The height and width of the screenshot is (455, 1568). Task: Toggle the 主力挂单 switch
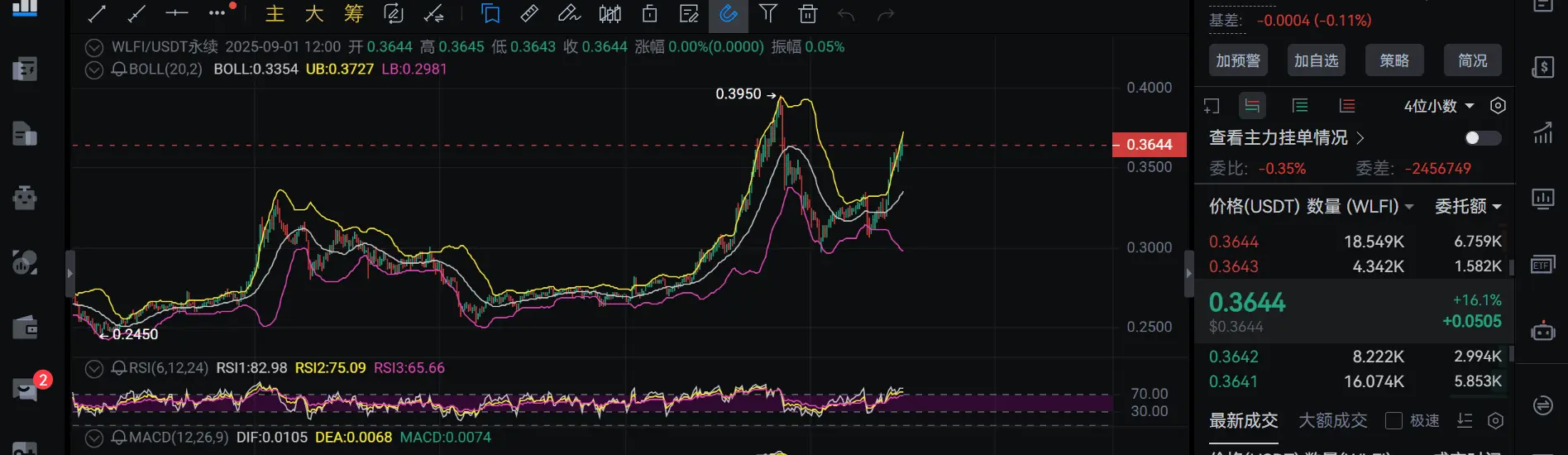(1482, 138)
